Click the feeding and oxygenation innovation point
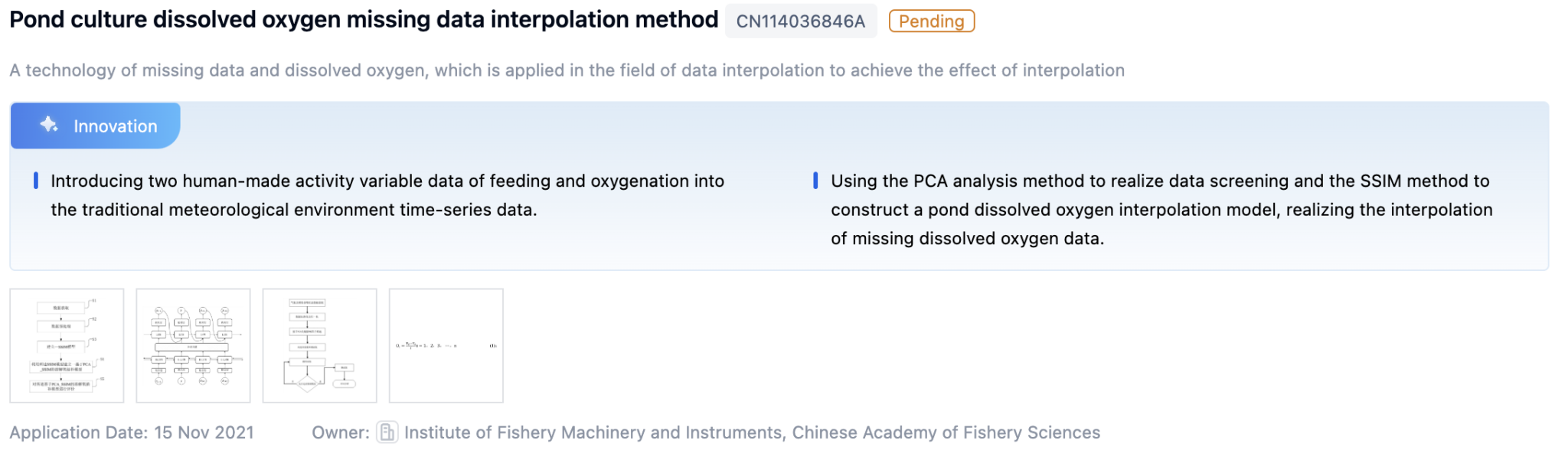This screenshot has height=460, width=1568. point(387,195)
